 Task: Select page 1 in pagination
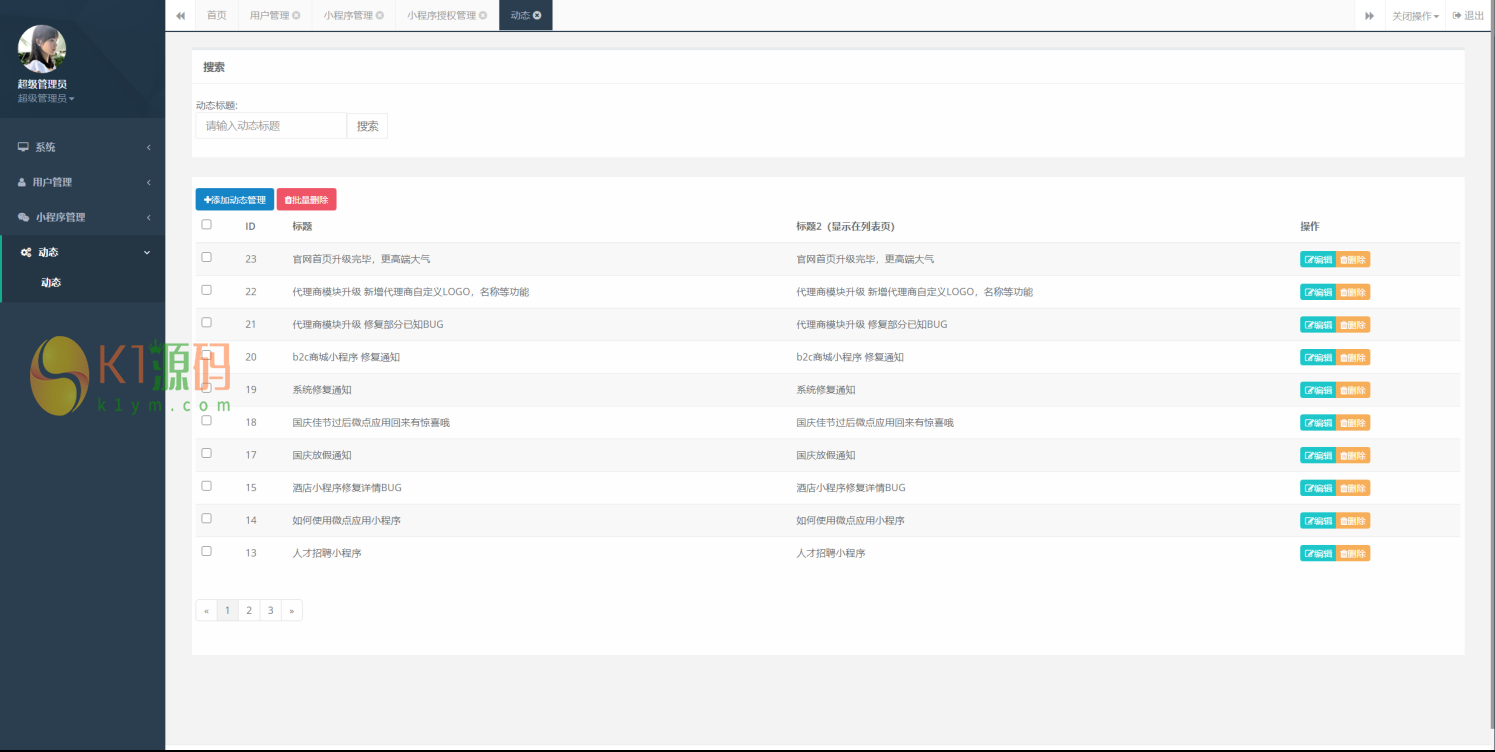tap(228, 610)
